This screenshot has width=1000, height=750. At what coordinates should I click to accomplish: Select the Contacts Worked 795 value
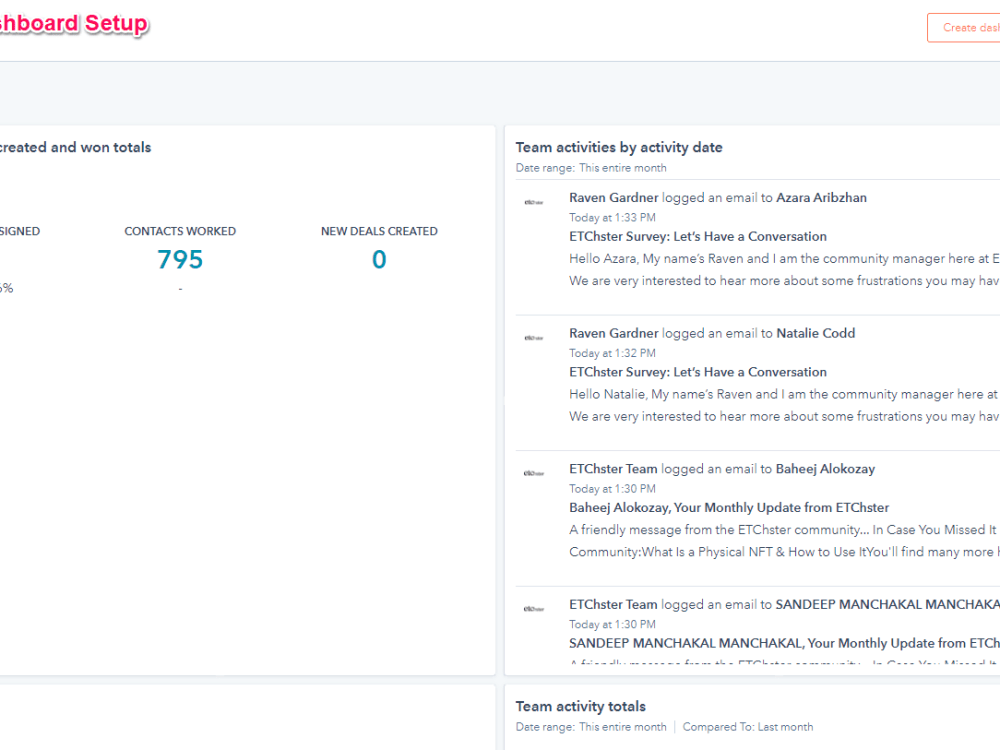[x=180, y=260]
